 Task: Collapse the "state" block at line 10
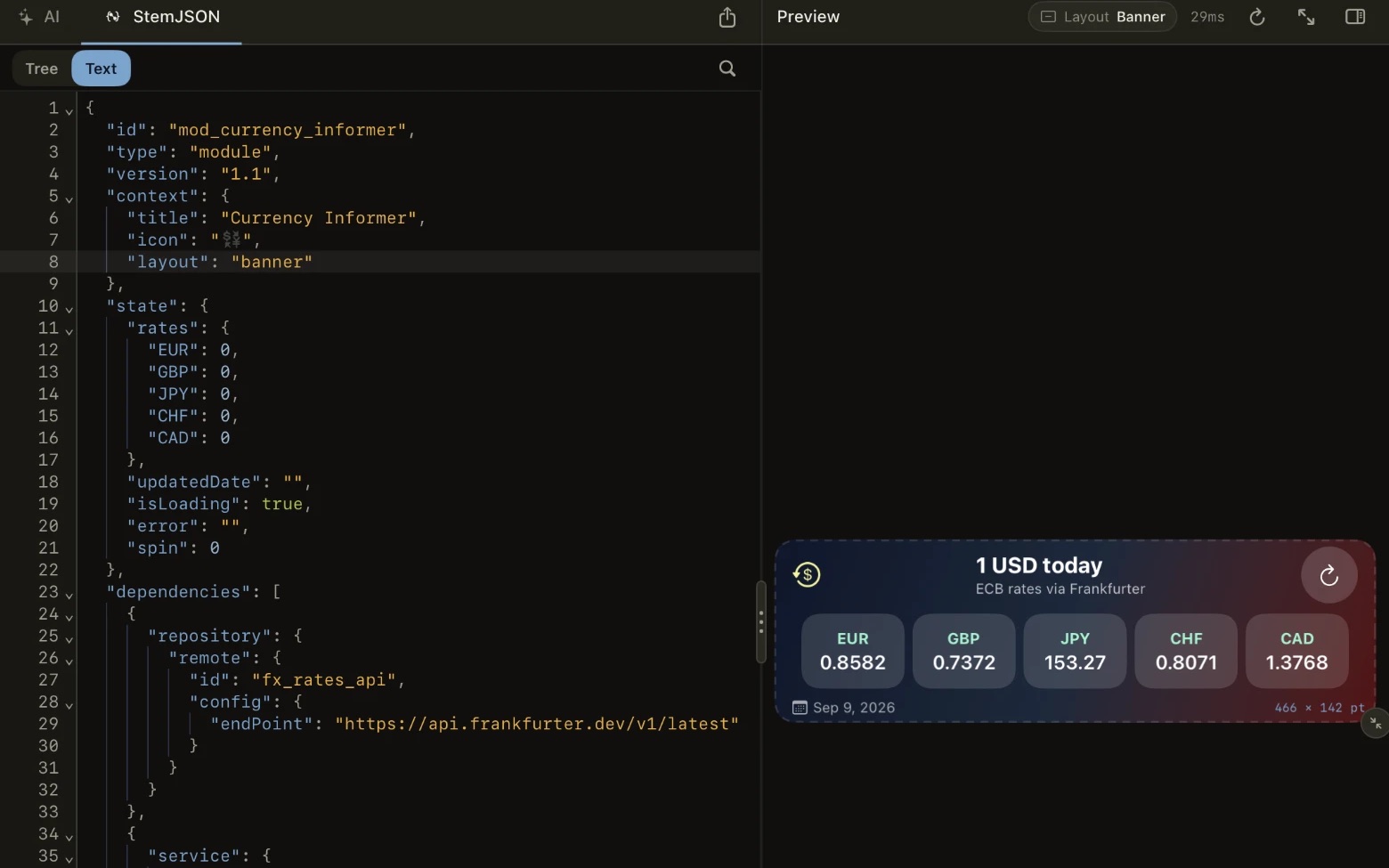(69, 309)
